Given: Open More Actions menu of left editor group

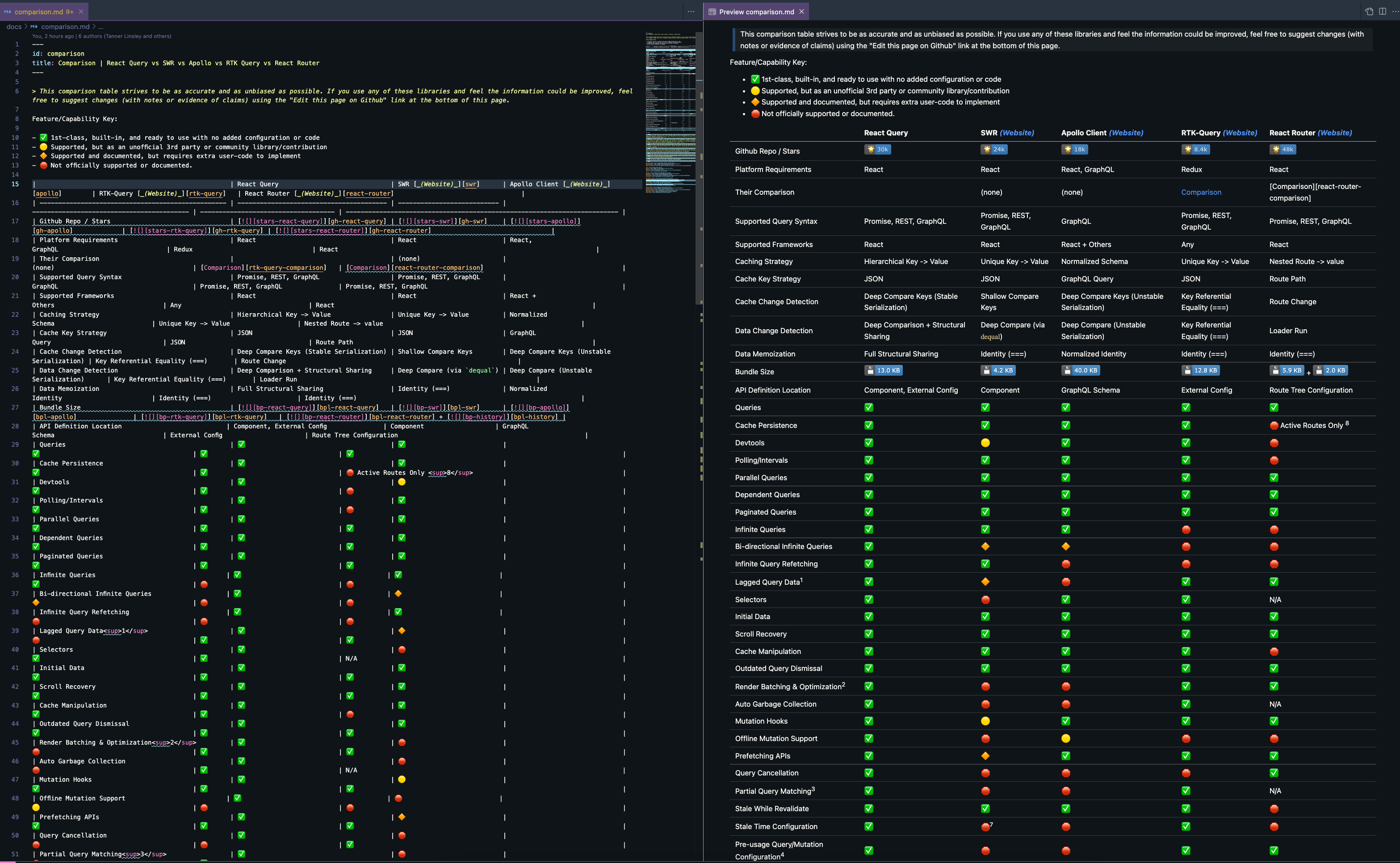Looking at the screenshot, I should (691, 12).
